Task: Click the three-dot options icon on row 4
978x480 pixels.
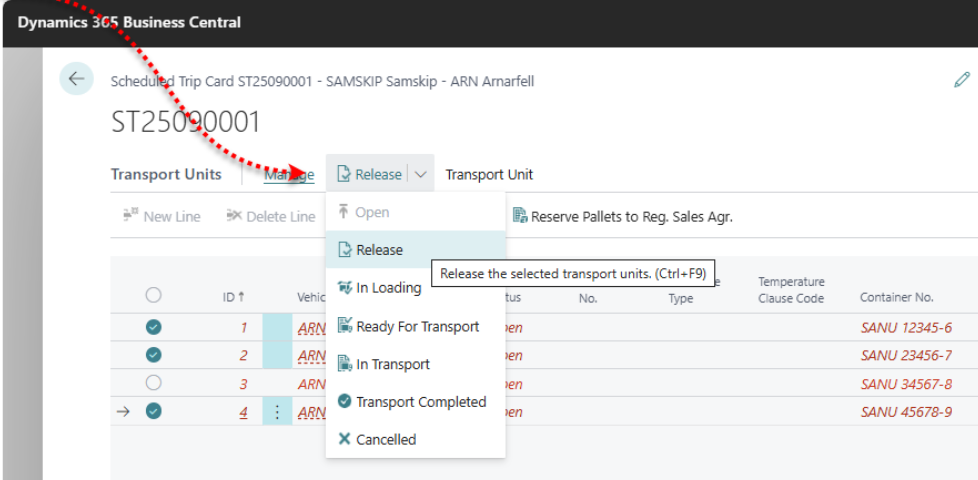Action: pos(277,411)
